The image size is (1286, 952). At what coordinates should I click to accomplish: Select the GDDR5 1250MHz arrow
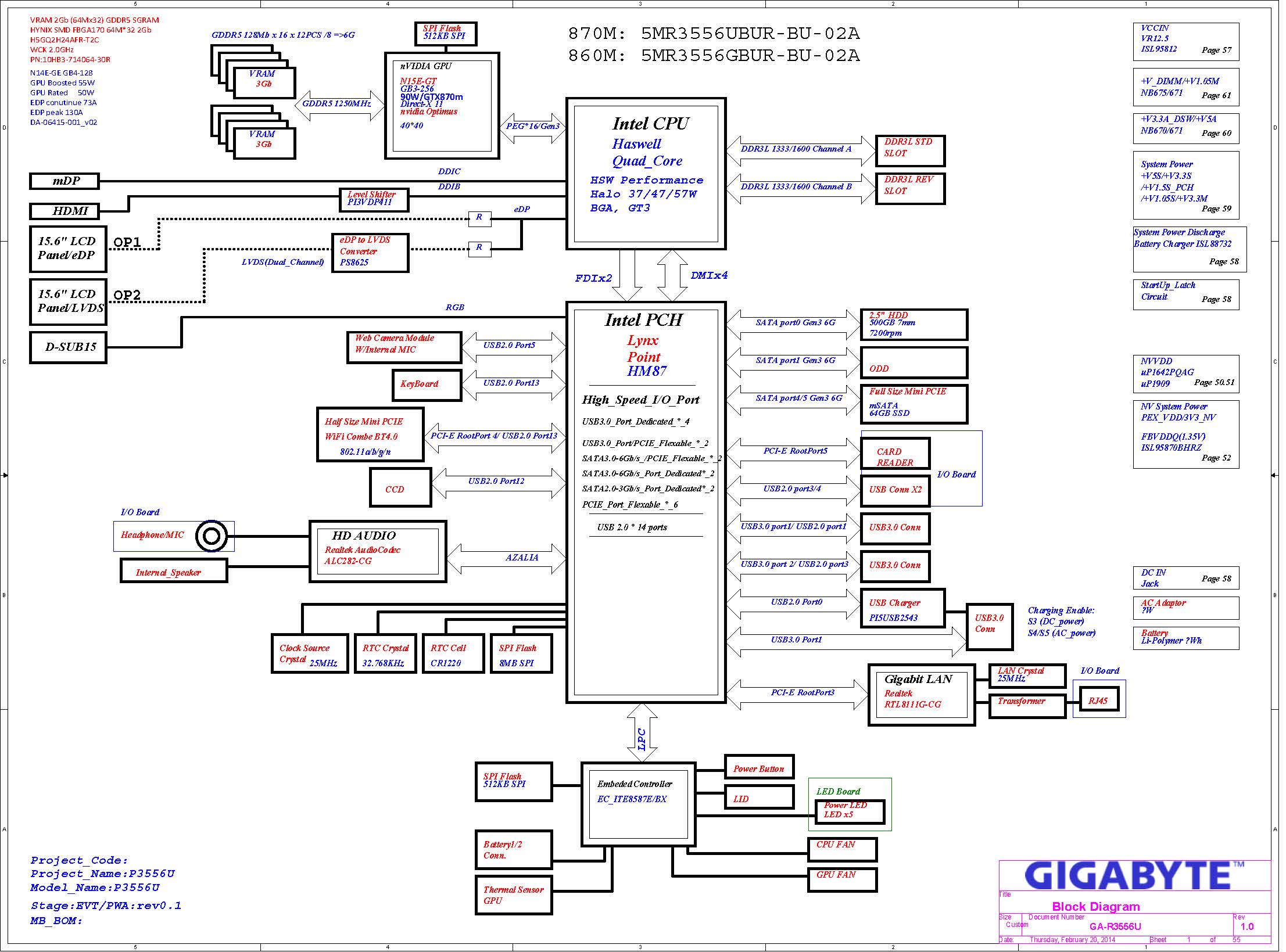(340, 106)
